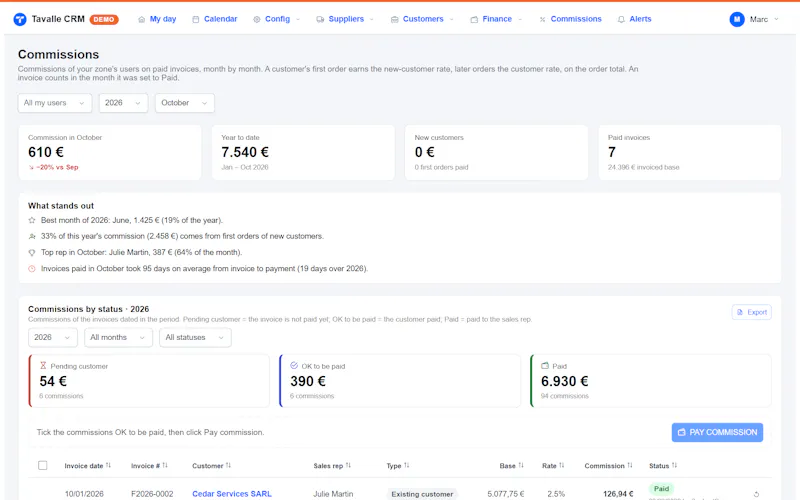Viewport: 800px width, 500px height.
Task: Expand the Finance menu
Action: (x=496, y=19)
